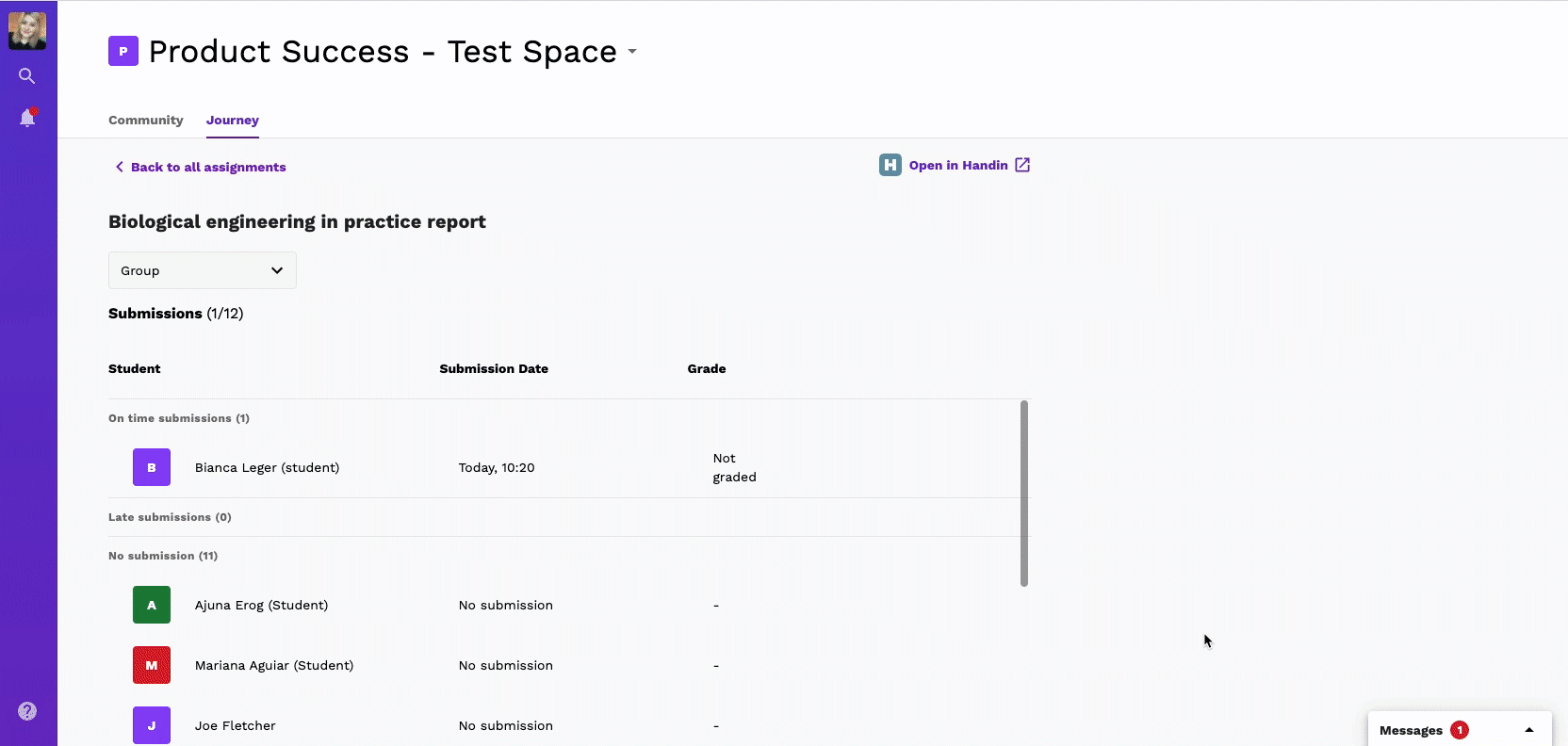Click the purple P space icon
The image size is (1568, 746).
(x=123, y=51)
